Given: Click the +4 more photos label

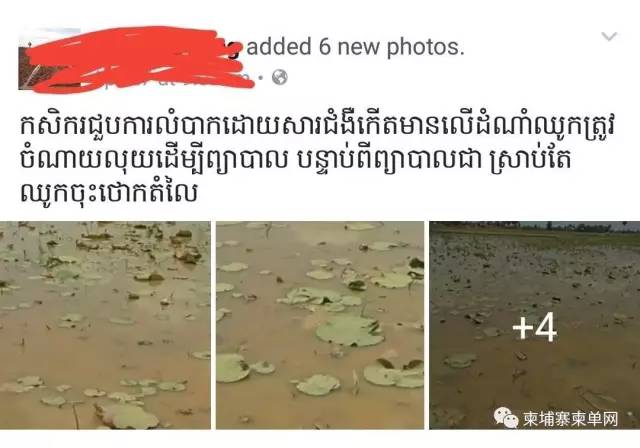Looking at the screenshot, I should coord(535,328).
